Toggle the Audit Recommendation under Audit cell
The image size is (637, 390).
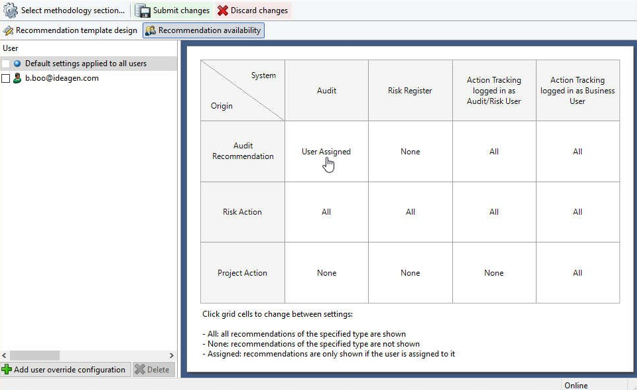[326, 151]
